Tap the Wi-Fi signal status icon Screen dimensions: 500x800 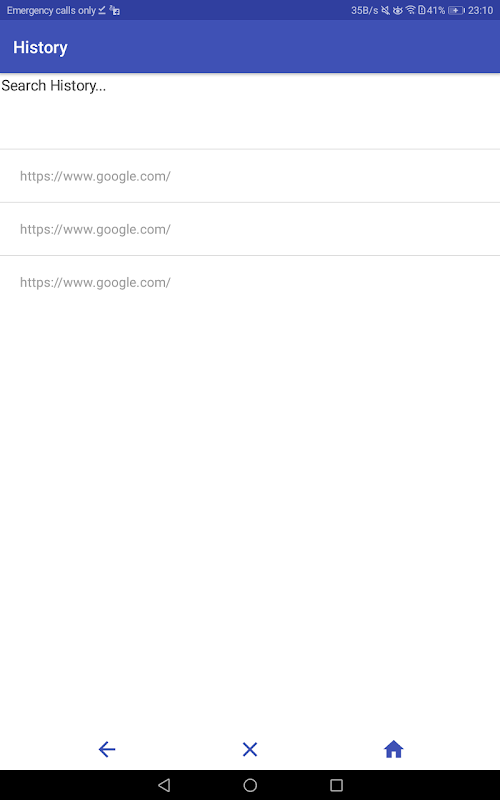tap(410, 10)
